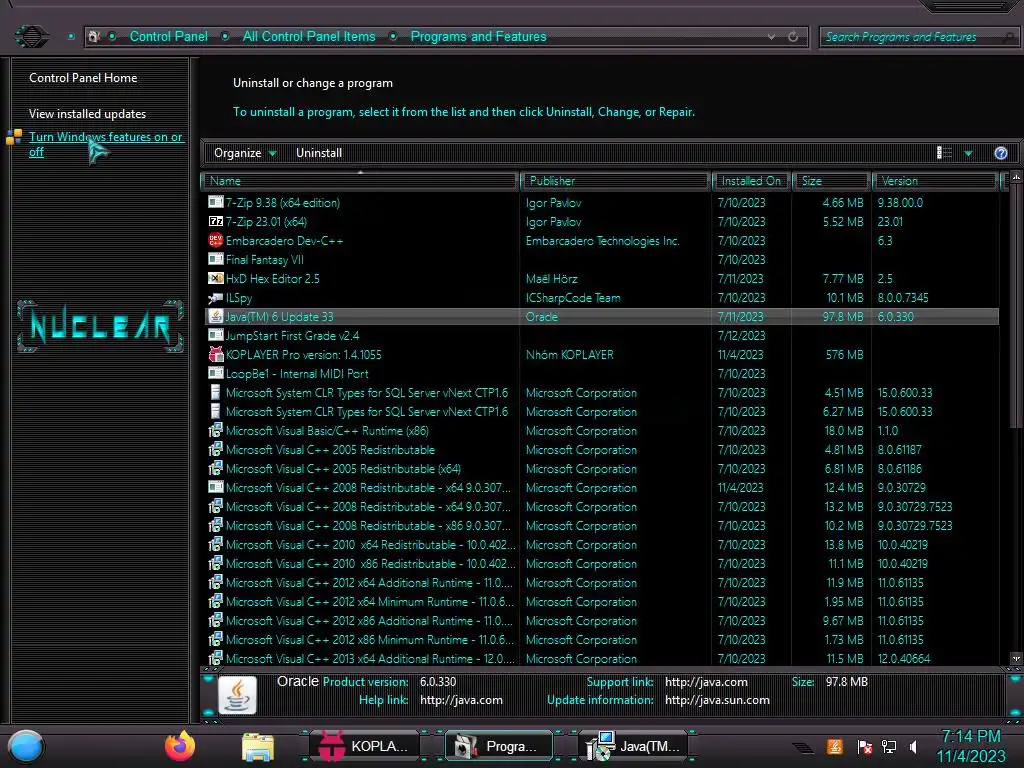The width and height of the screenshot is (1024, 768).
Task: Select Visual C++ 2008 Redistributable x86 row
Action: point(601,526)
